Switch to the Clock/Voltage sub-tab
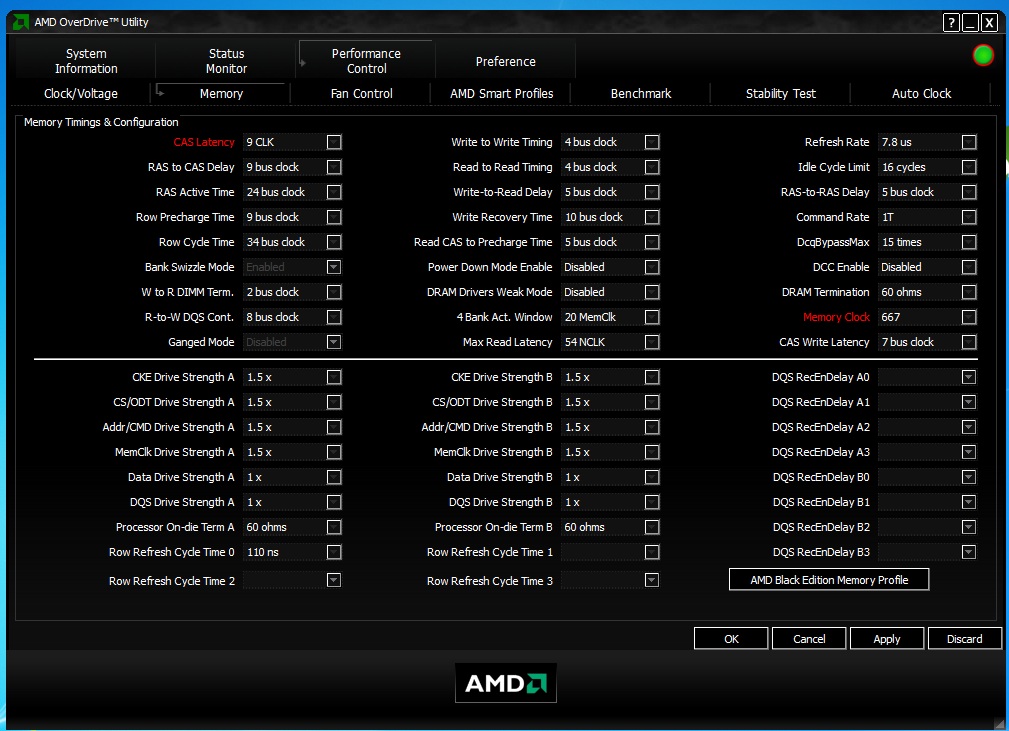 [x=80, y=93]
